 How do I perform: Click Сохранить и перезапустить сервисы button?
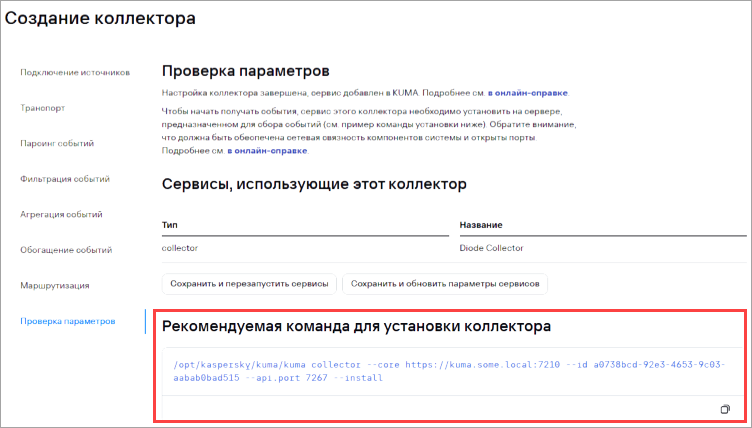pyautogui.click(x=249, y=284)
